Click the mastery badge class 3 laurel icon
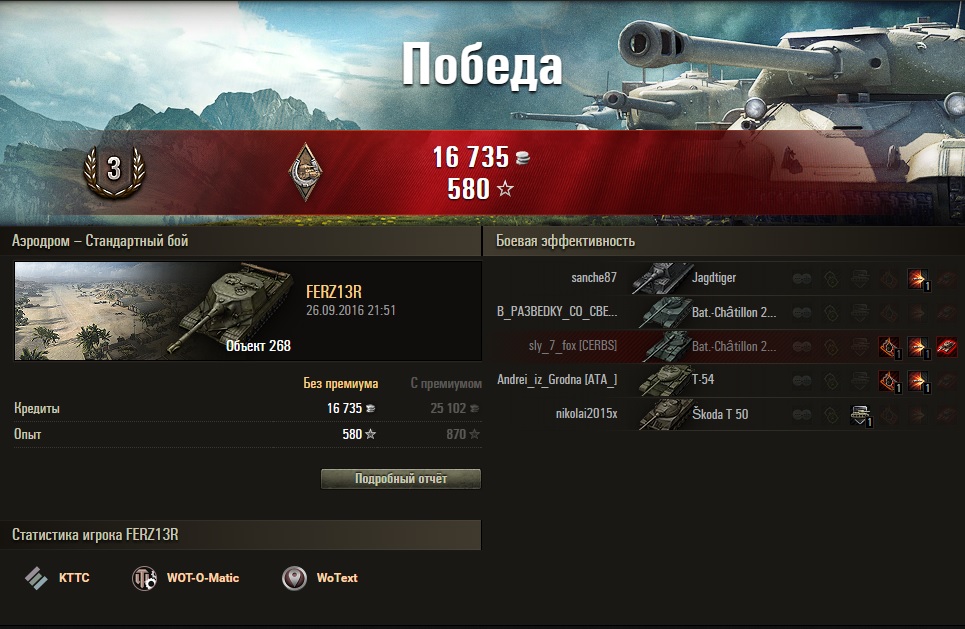The height and width of the screenshot is (629, 965). 114,170
